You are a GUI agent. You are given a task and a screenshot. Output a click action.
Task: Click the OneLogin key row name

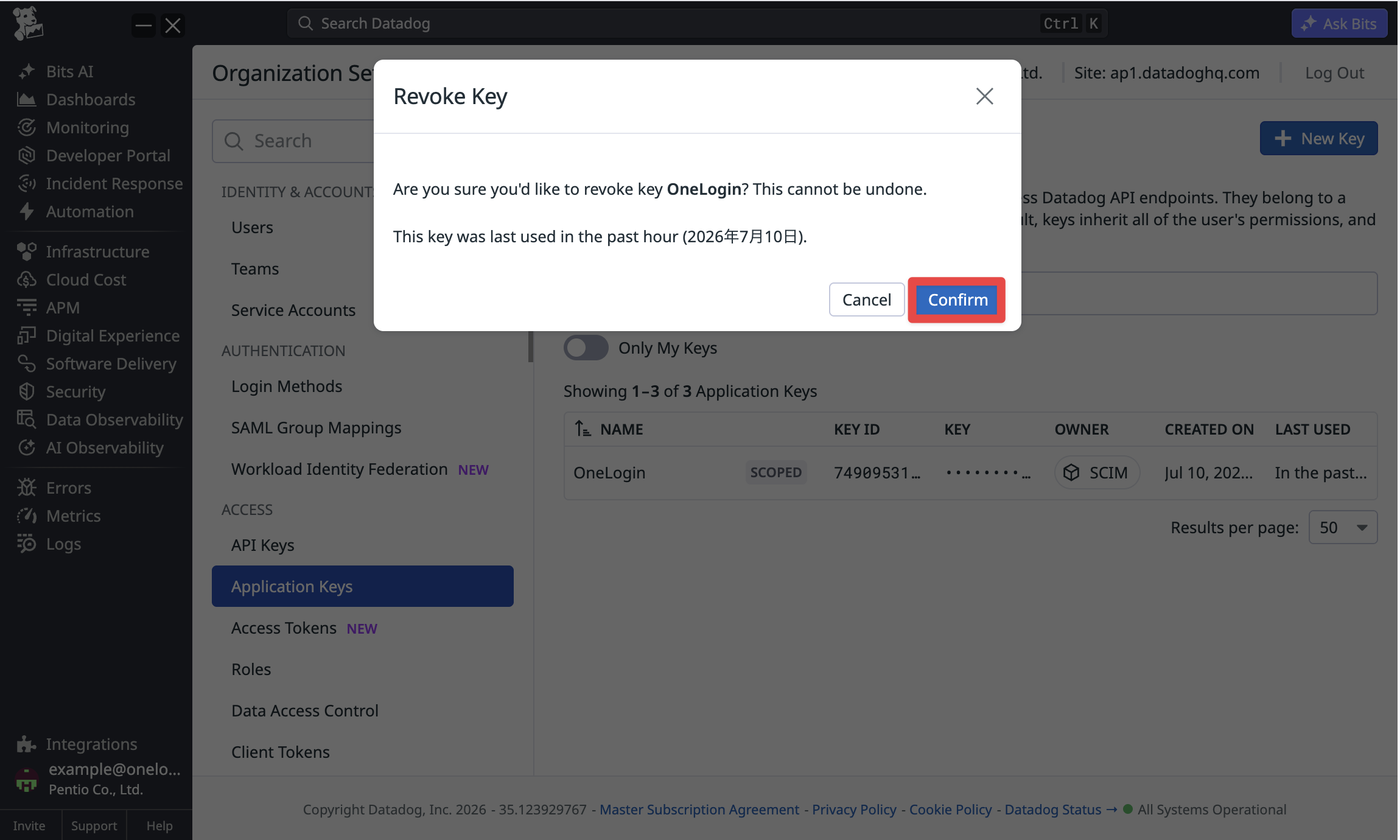(x=609, y=472)
